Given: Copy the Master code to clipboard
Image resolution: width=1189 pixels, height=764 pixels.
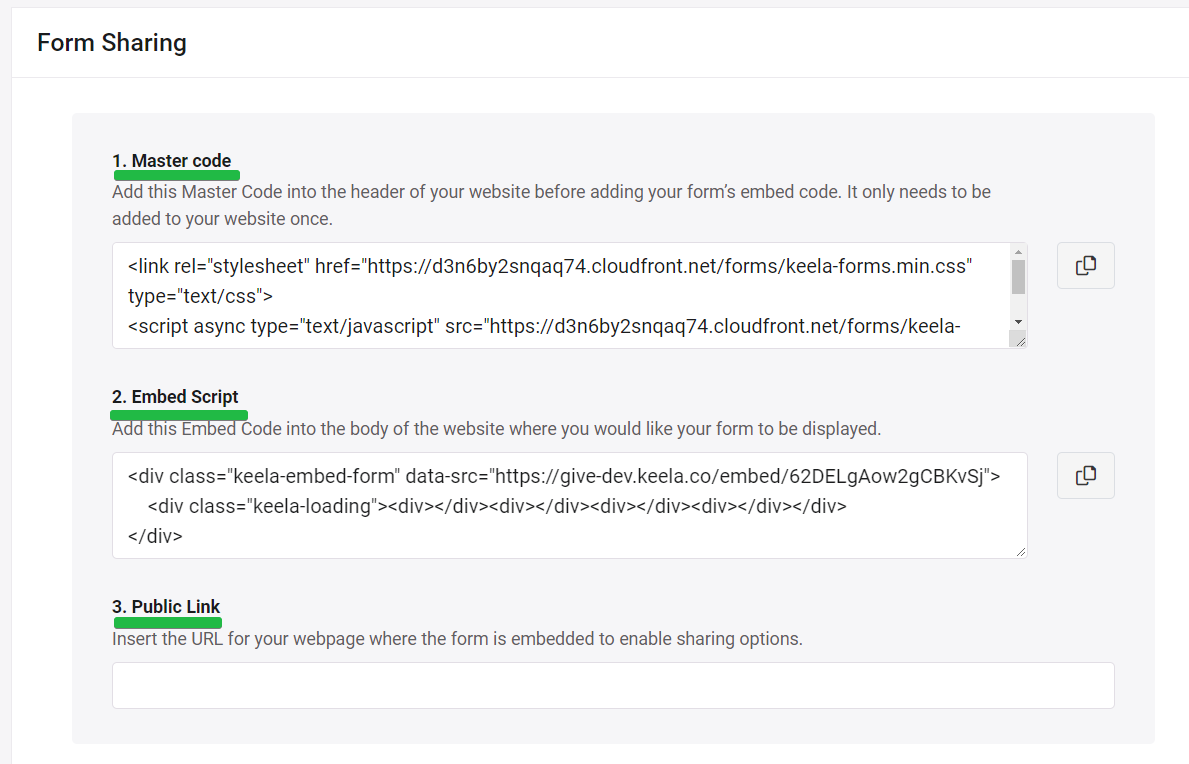Looking at the screenshot, I should (x=1085, y=265).
